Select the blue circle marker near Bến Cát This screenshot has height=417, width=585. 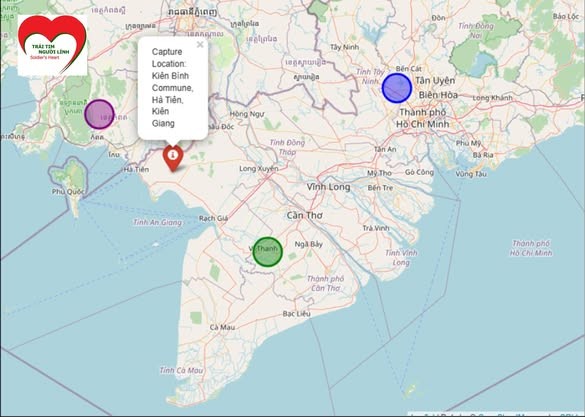point(397,88)
